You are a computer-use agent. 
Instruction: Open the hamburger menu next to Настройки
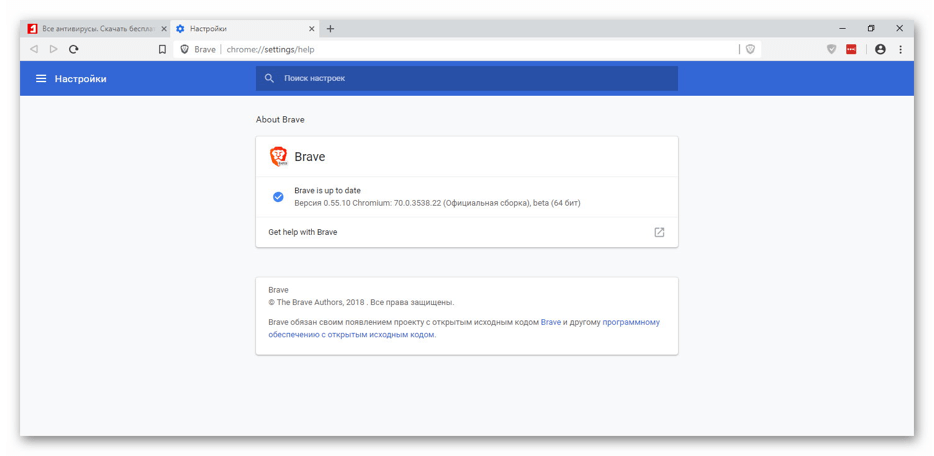tap(41, 78)
